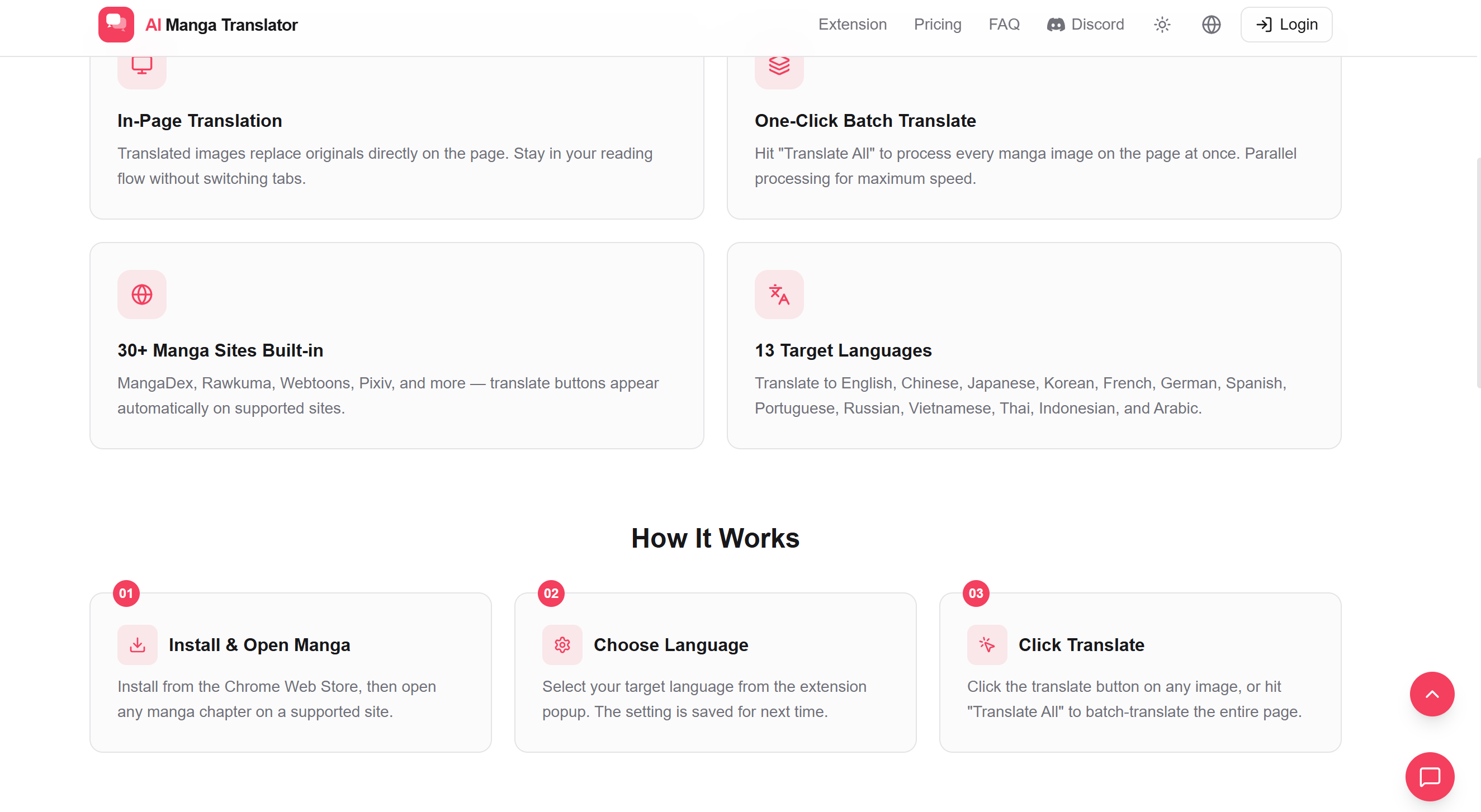Open the Extension nav item

click(852, 25)
